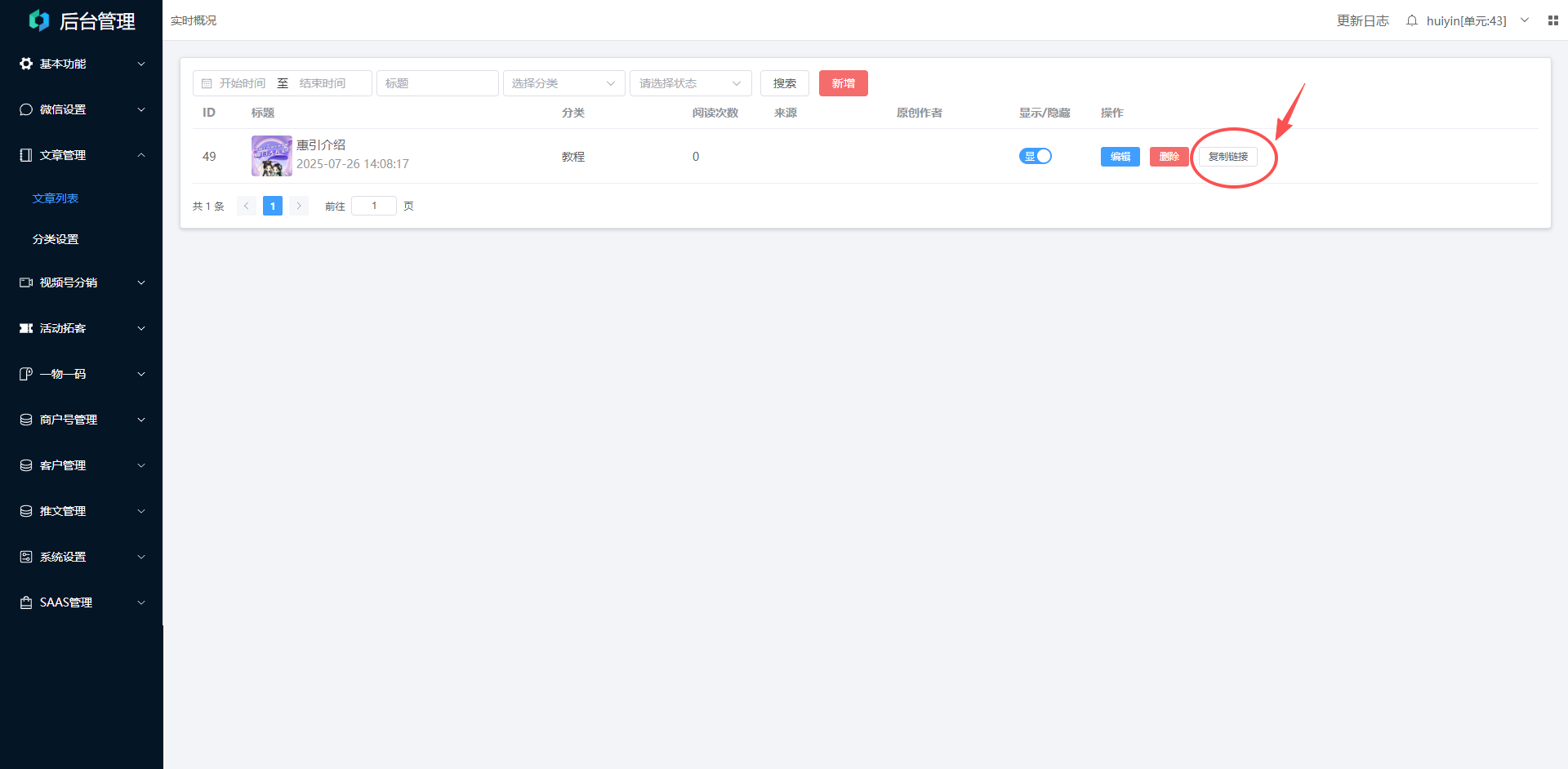Image resolution: width=1568 pixels, height=769 pixels.
Task: Click the video camera icon for 视频号分销
Action: (x=26, y=282)
